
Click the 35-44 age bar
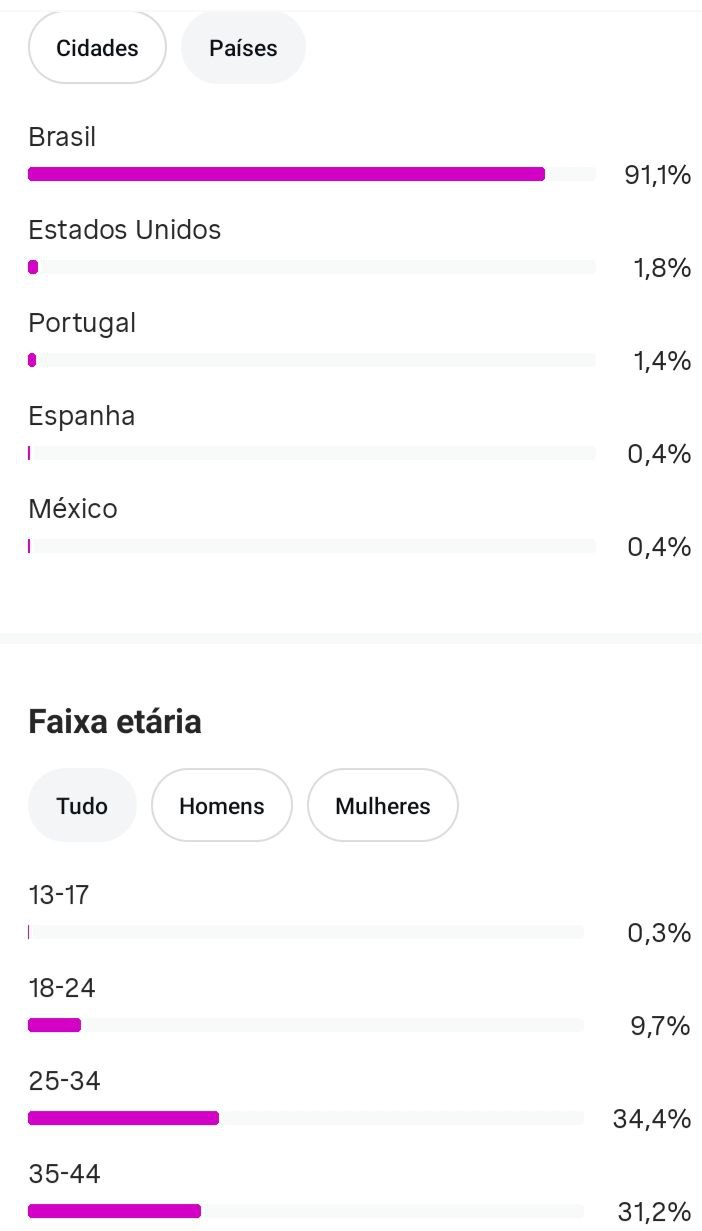306,1211
